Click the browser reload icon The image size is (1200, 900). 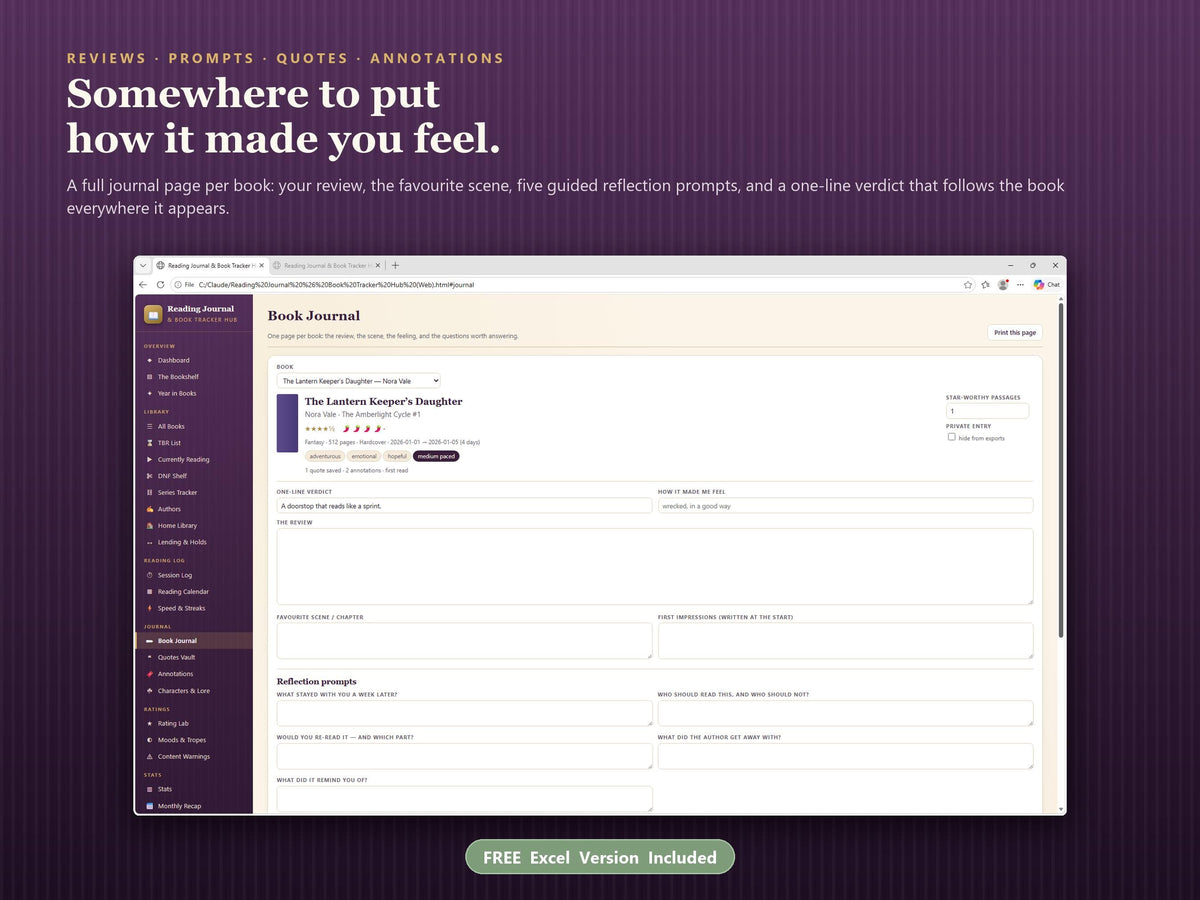tap(160, 285)
